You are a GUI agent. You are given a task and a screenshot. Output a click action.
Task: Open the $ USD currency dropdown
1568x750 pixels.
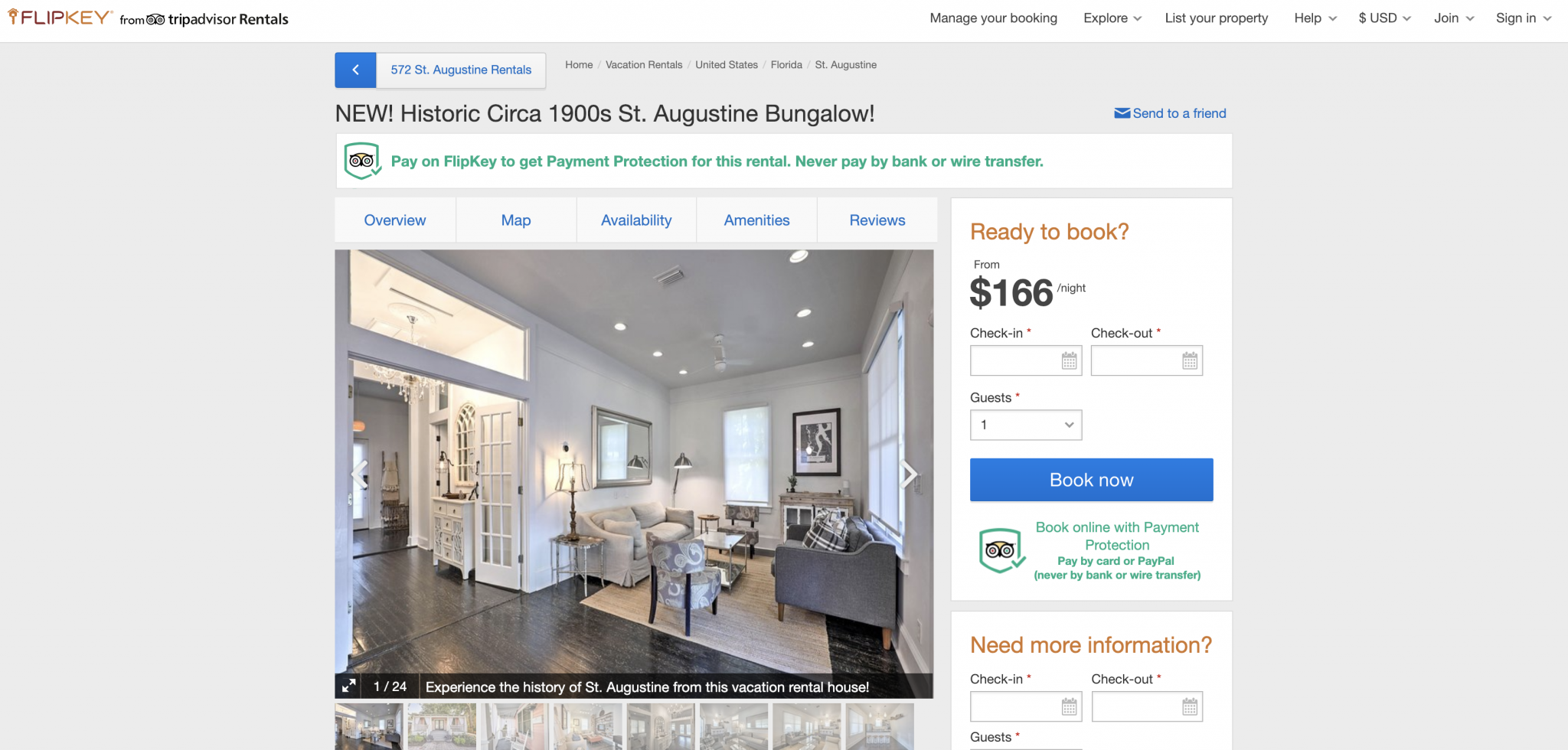[1384, 18]
